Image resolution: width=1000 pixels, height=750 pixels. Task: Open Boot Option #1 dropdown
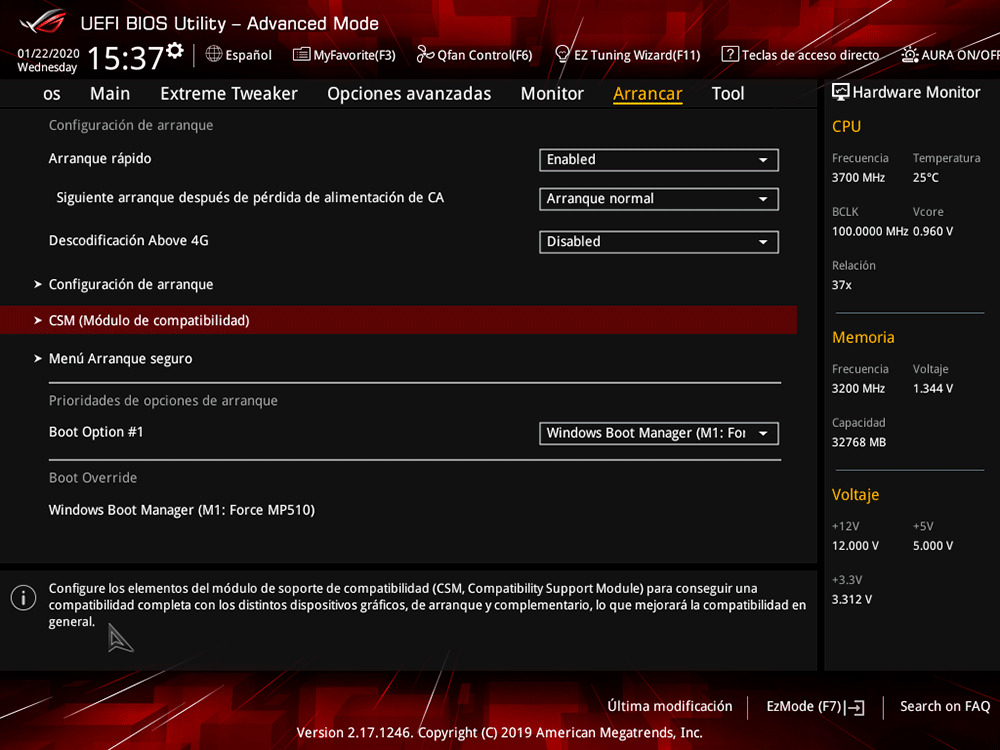point(659,433)
